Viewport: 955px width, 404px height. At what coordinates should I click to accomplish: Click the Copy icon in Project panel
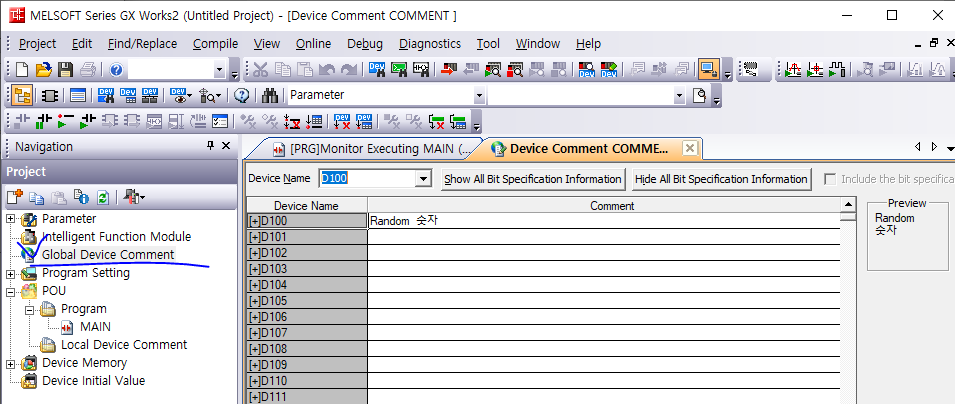click(37, 197)
